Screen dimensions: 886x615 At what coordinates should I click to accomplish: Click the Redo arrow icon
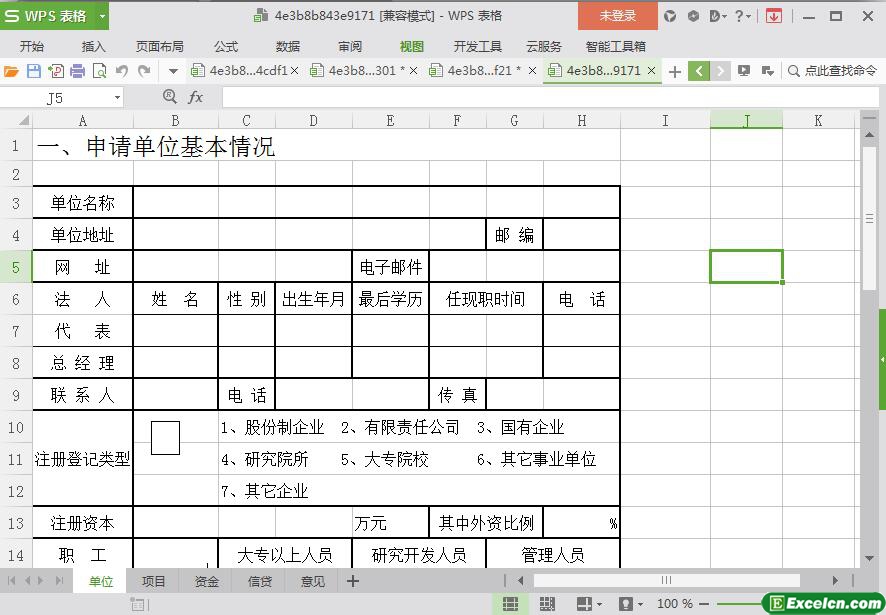coord(145,71)
